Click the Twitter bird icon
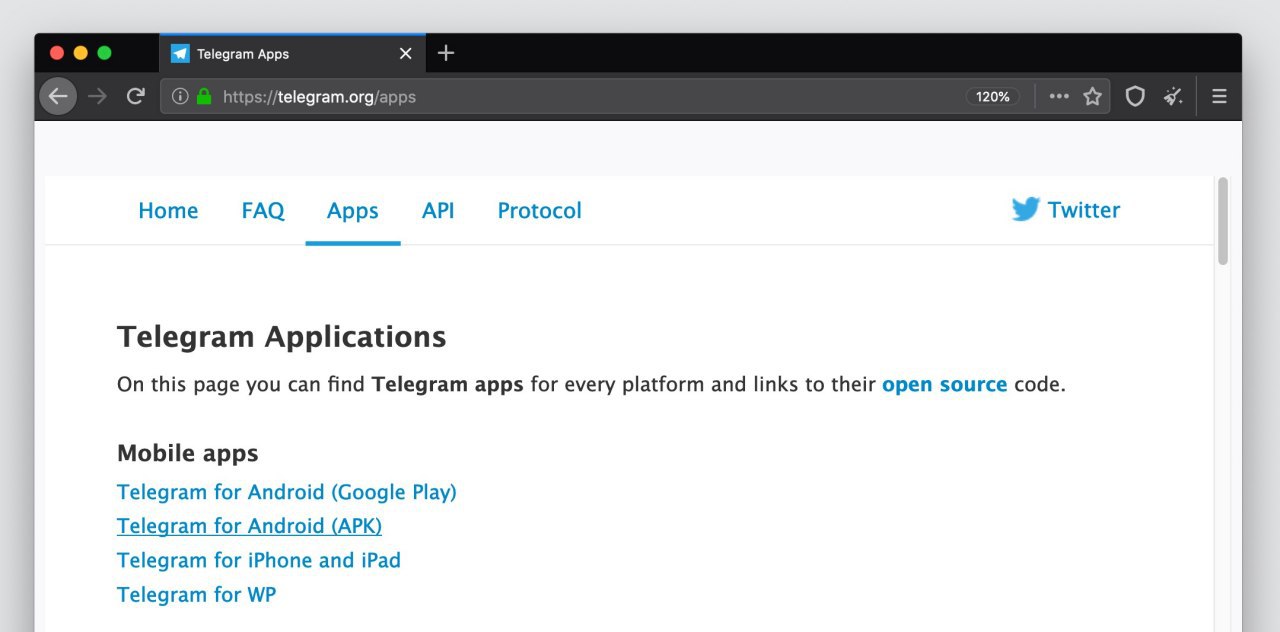This screenshot has width=1280, height=632. [x=1025, y=210]
